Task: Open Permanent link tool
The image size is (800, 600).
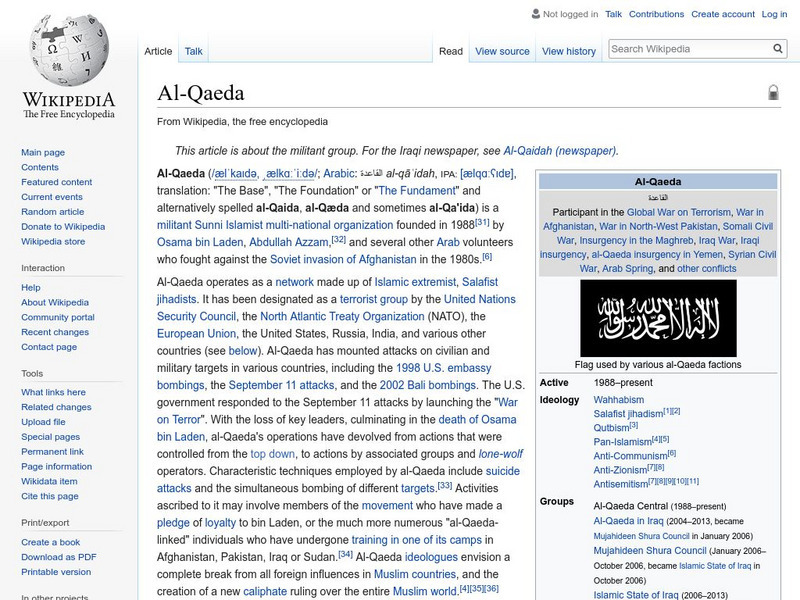Action: click(x=53, y=451)
